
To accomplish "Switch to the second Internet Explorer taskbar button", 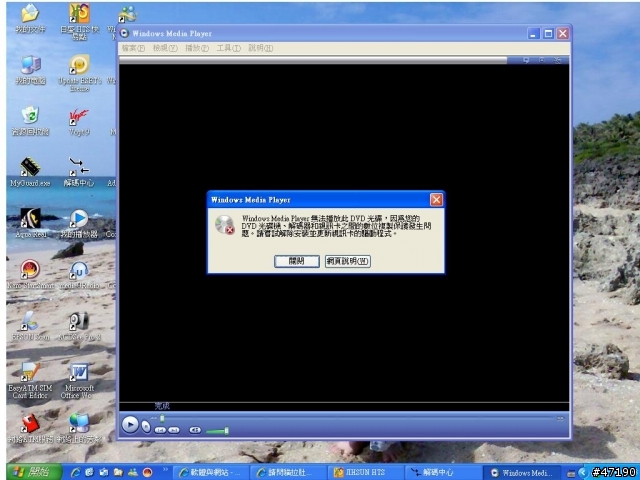I will point(288,473).
